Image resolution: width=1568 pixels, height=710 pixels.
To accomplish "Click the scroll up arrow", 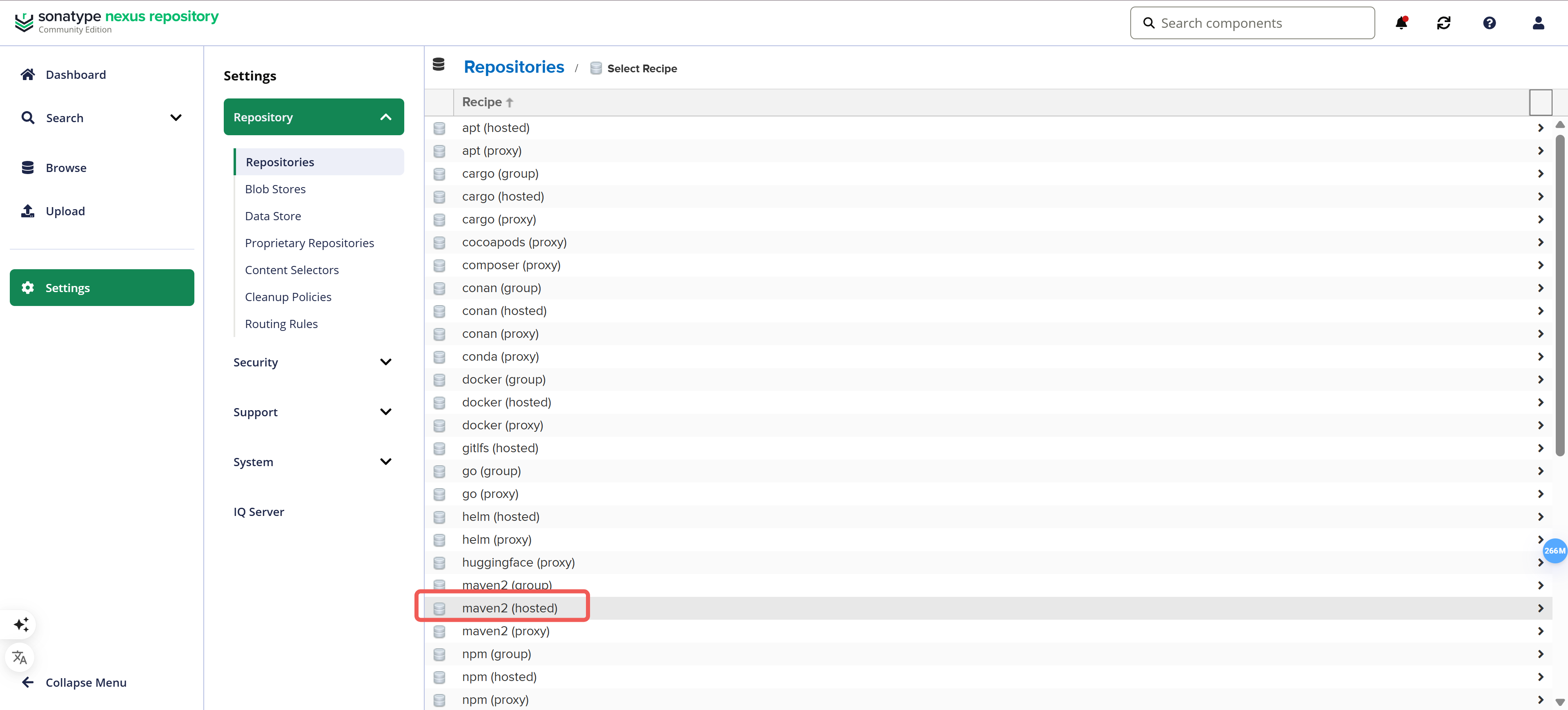I will pyautogui.click(x=1559, y=124).
